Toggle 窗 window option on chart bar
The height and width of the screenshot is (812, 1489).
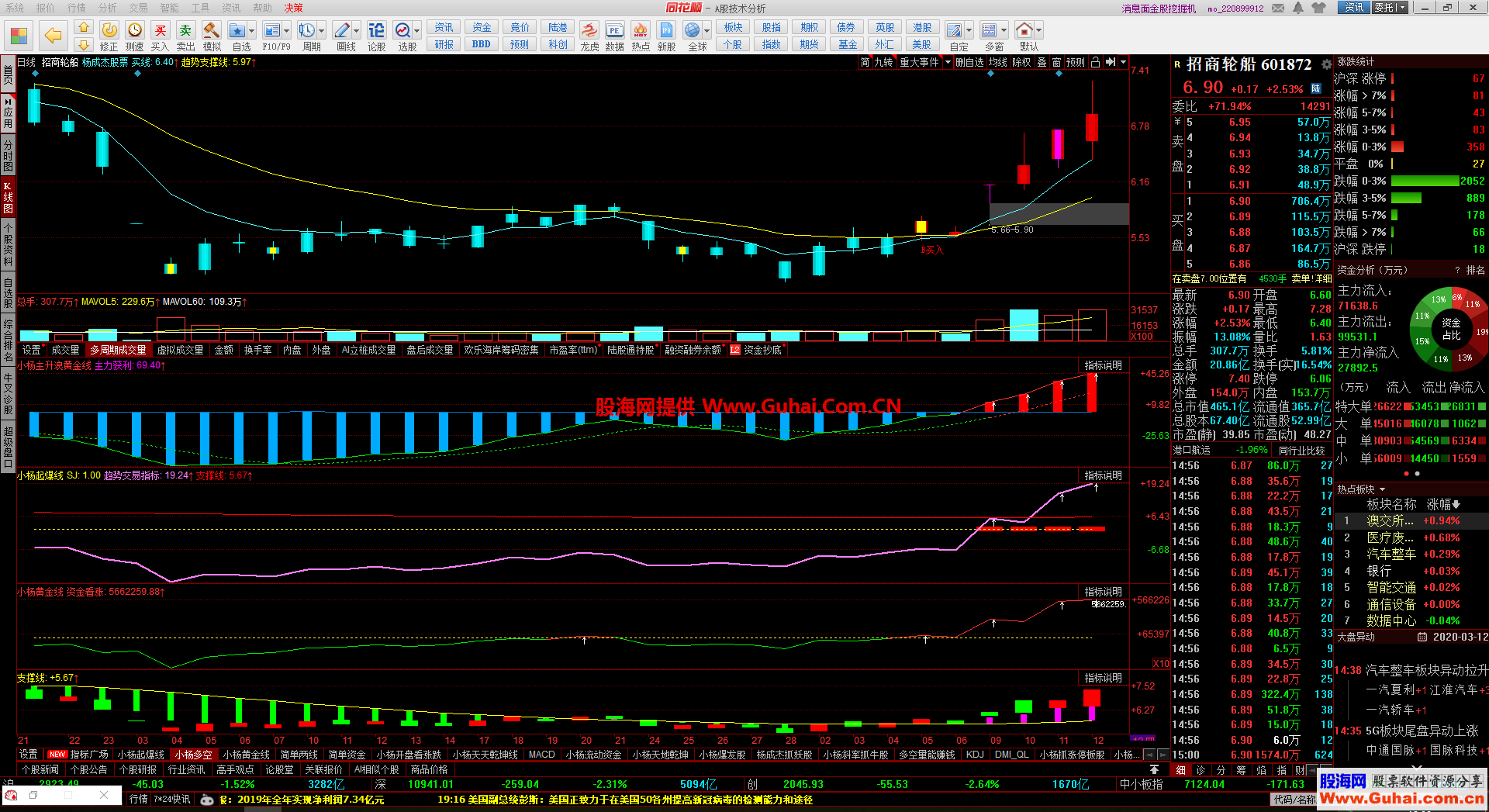1057,62
